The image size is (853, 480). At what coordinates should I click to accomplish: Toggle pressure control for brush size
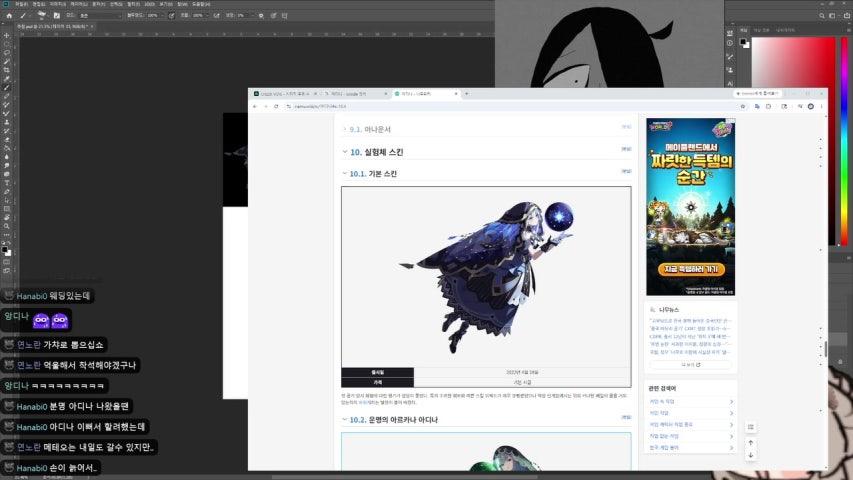coord(274,16)
